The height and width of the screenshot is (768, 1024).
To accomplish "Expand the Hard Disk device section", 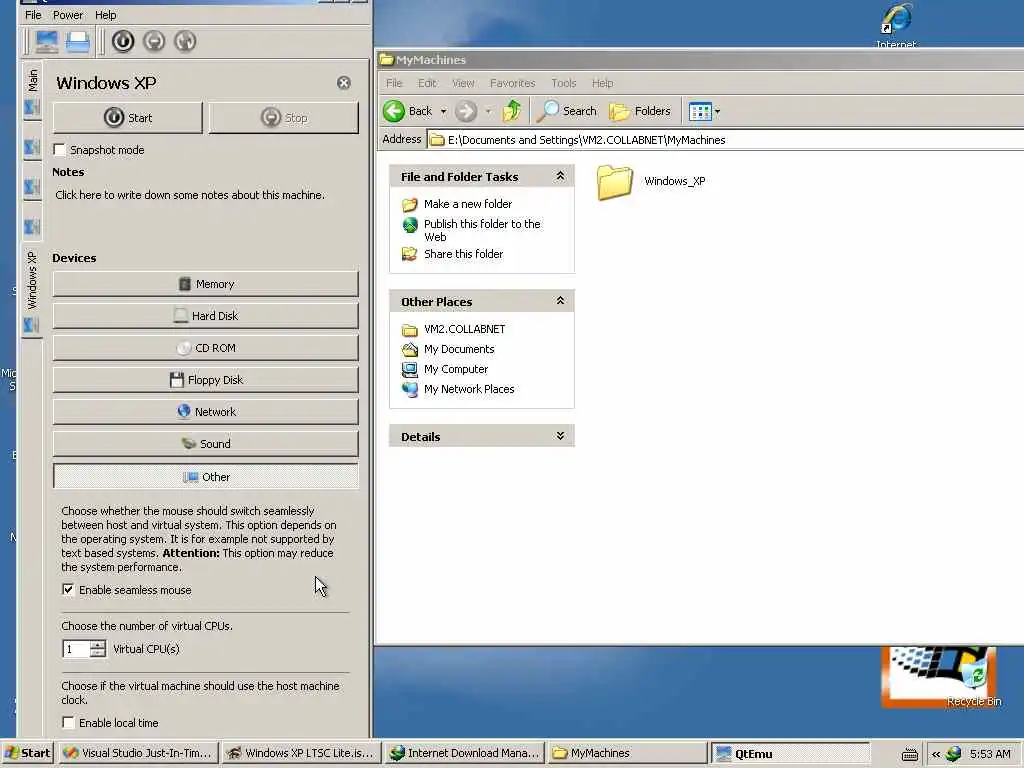I will (x=206, y=316).
